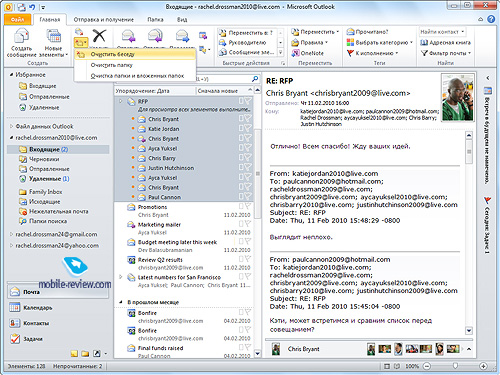This screenshot has height=375, width=500.
Task: Click the help question mark icon
Action: (491, 19)
